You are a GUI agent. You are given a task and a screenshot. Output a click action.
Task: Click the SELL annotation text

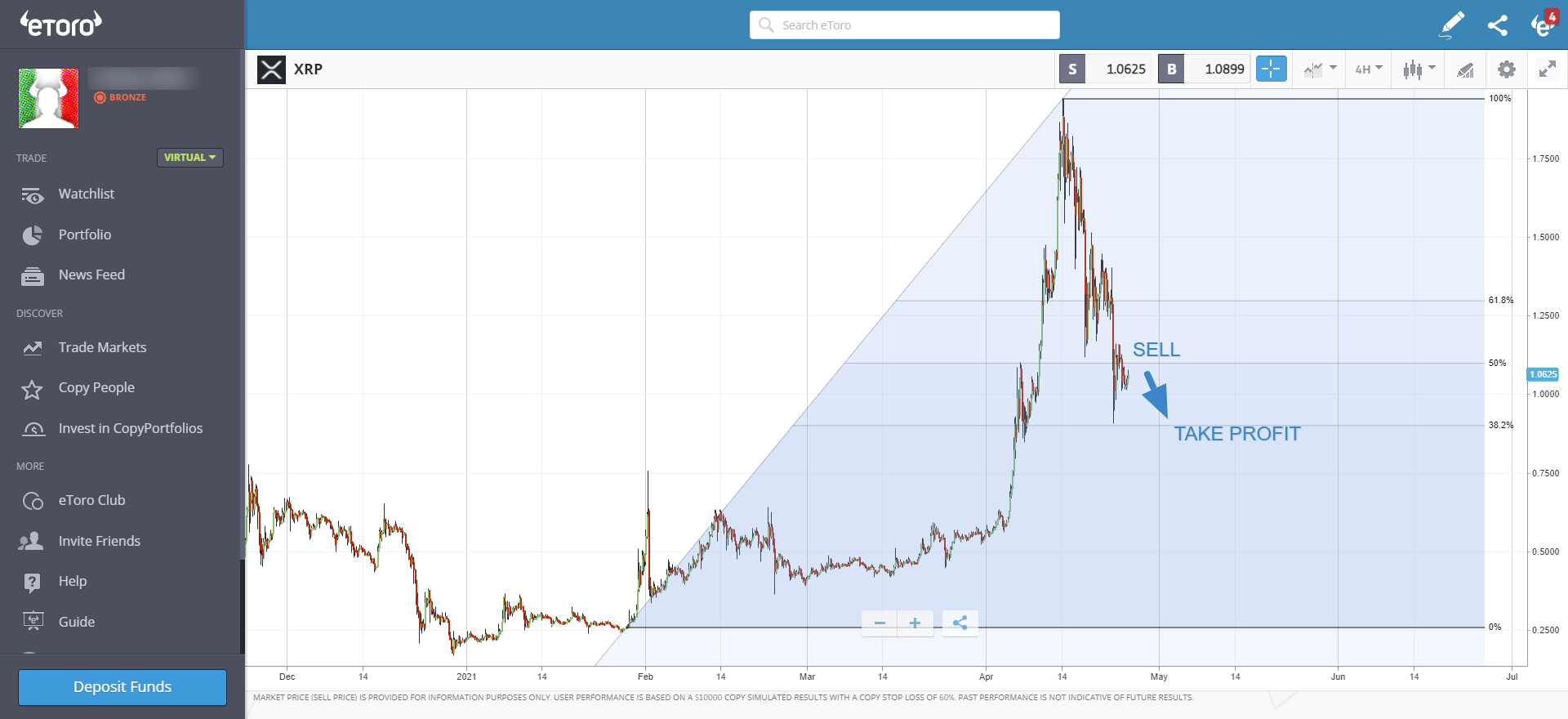point(1156,350)
